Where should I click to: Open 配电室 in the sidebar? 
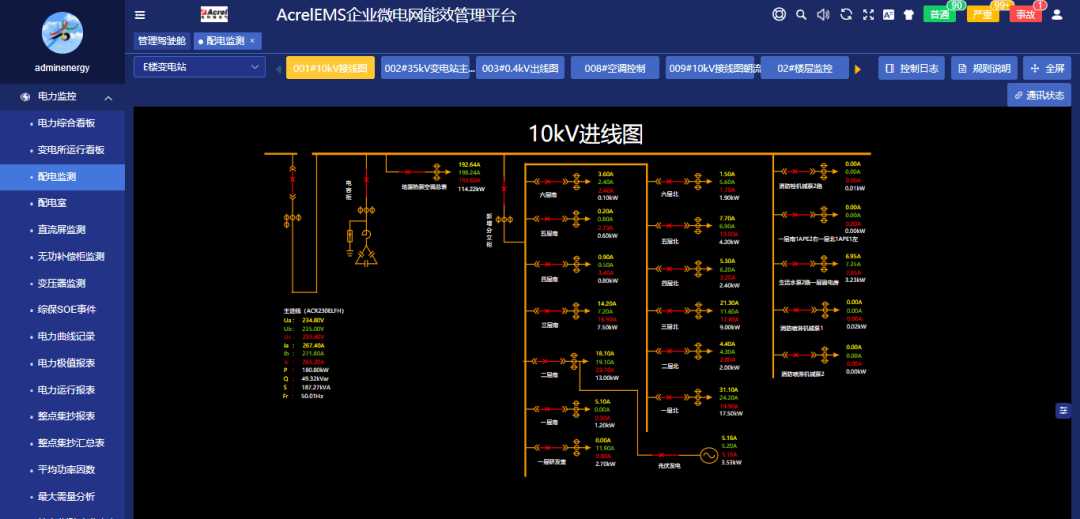point(63,203)
